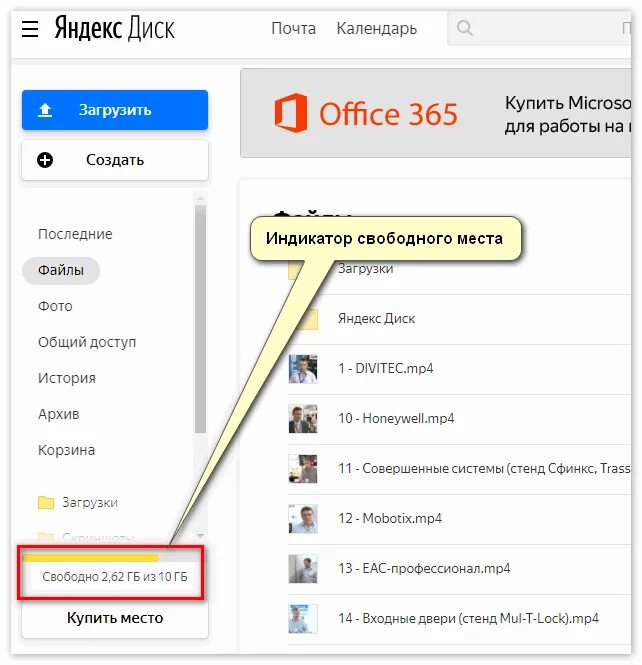The image size is (642, 665).
Task: Click the Загрузки folder icon in sidebar
Action: (x=46, y=502)
